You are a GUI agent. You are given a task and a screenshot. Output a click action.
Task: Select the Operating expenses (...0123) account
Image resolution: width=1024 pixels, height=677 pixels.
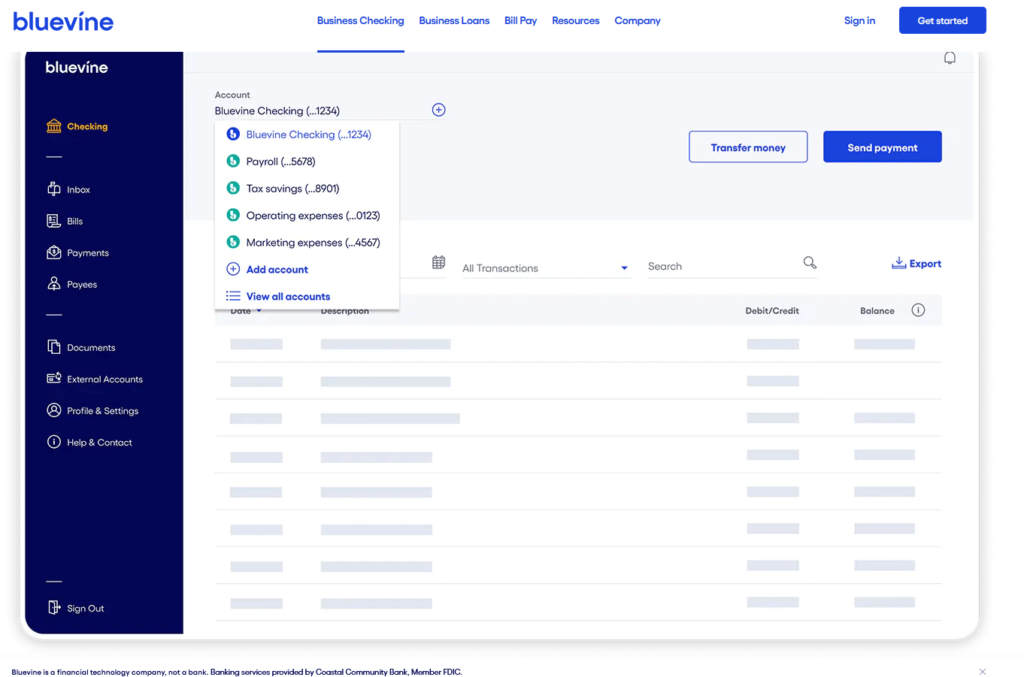(x=307, y=215)
